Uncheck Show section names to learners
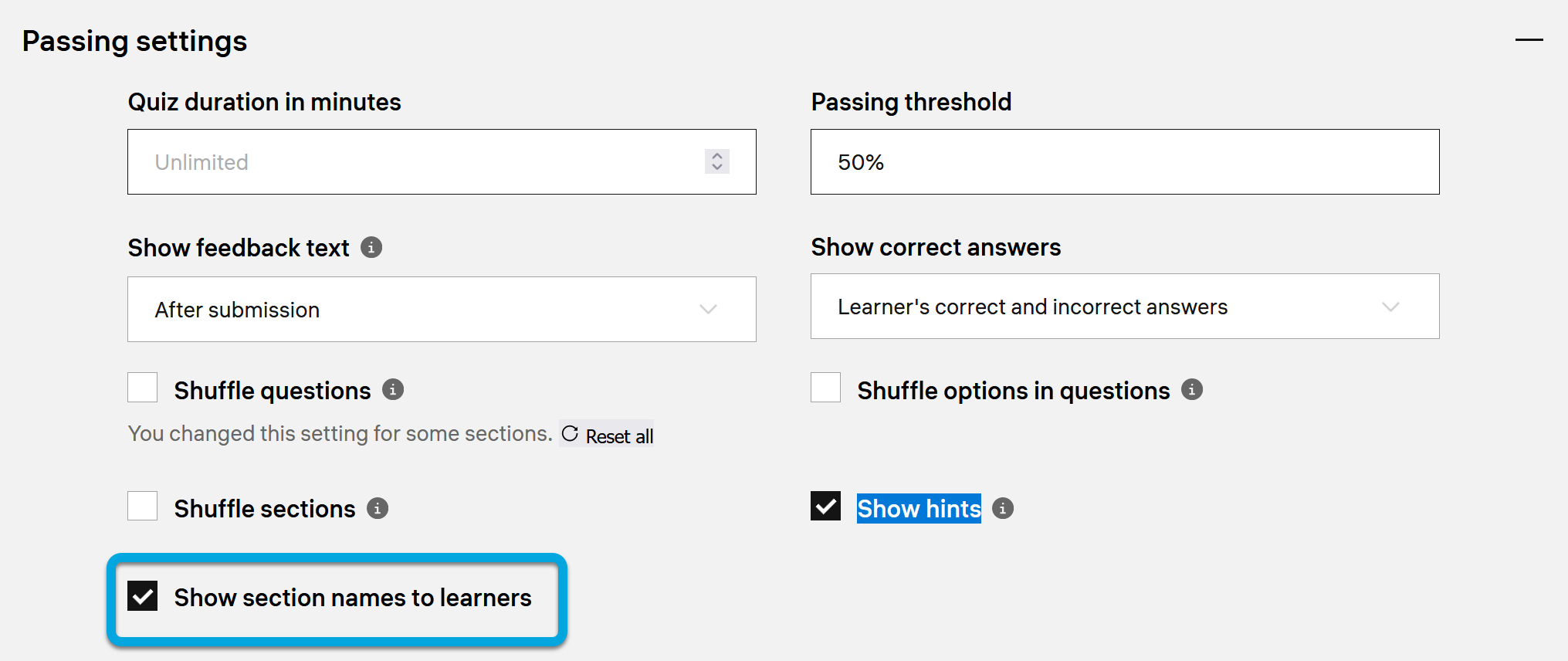 pos(143,596)
